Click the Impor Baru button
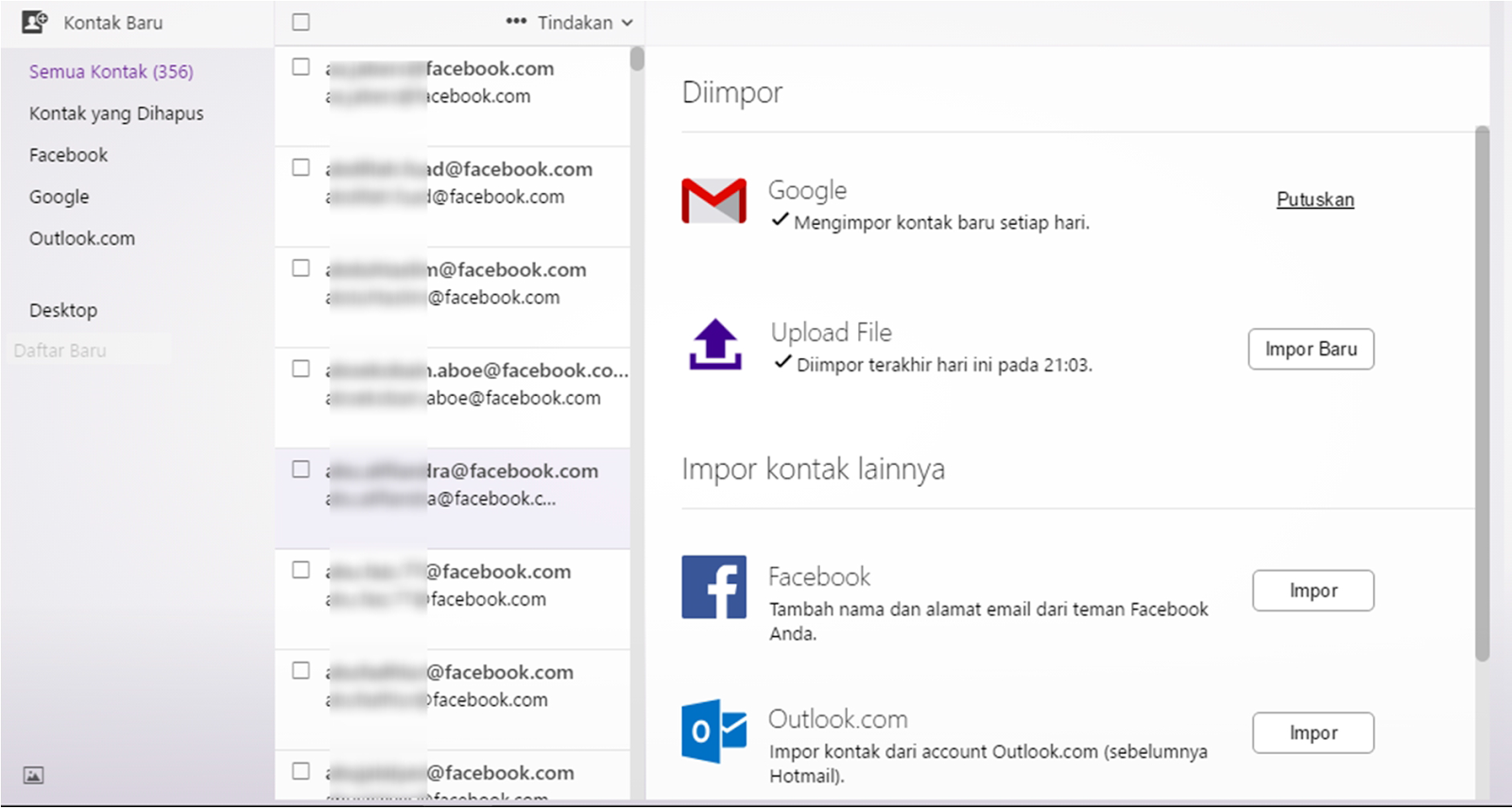This screenshot has width=1512, height=808. [x=1311, y=349]
